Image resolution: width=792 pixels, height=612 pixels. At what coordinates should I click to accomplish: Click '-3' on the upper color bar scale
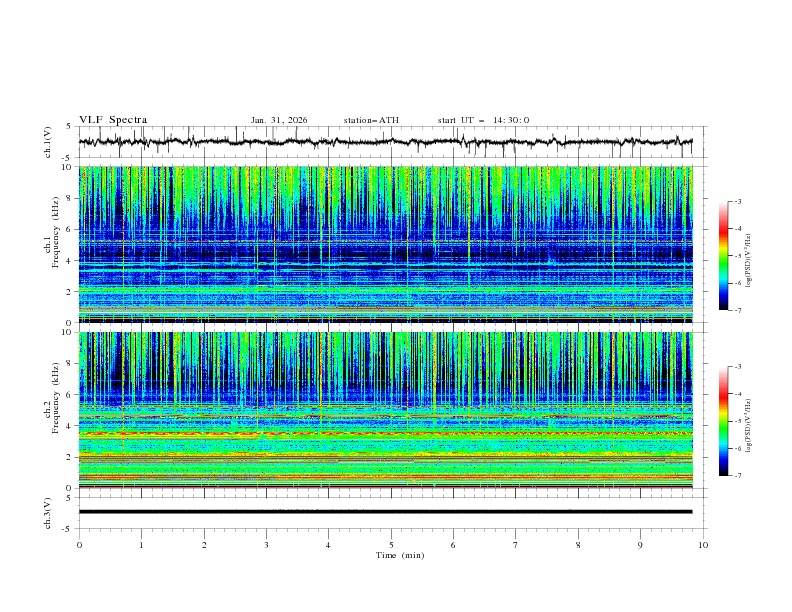point(737,201)
